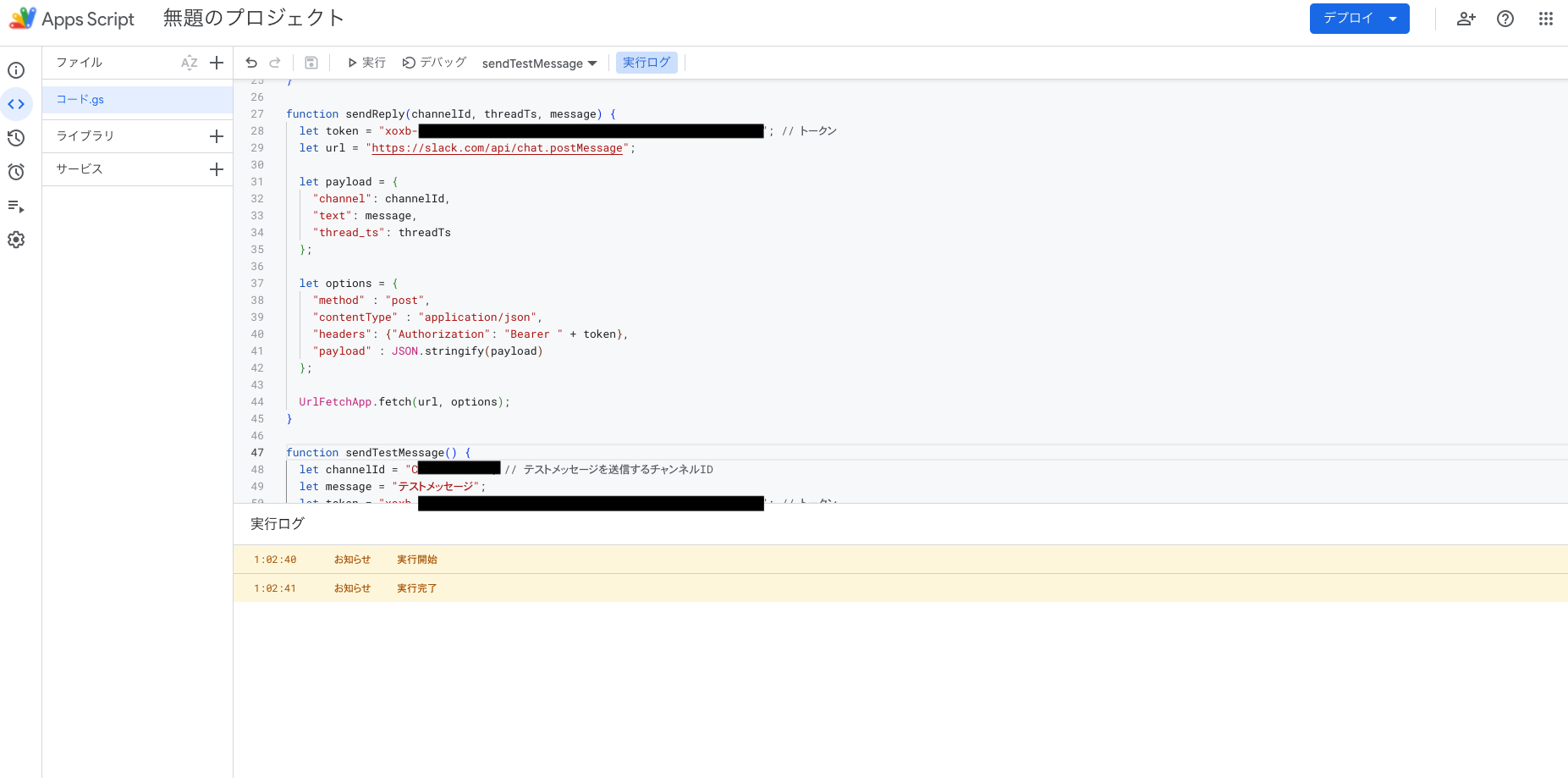Start debugging with デバッグ
The width and height of the screenshot is (1568, 778).
click(434, 62)
